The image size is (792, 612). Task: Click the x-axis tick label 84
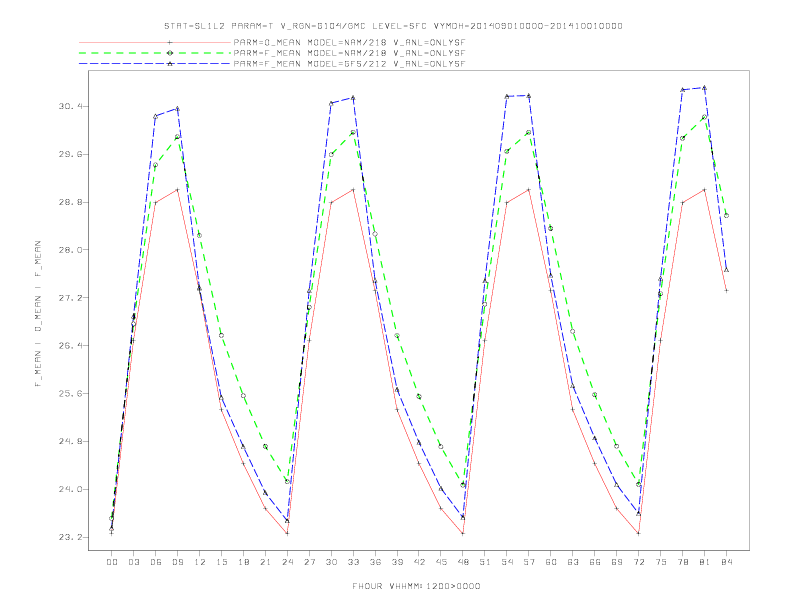pos(726,562)
